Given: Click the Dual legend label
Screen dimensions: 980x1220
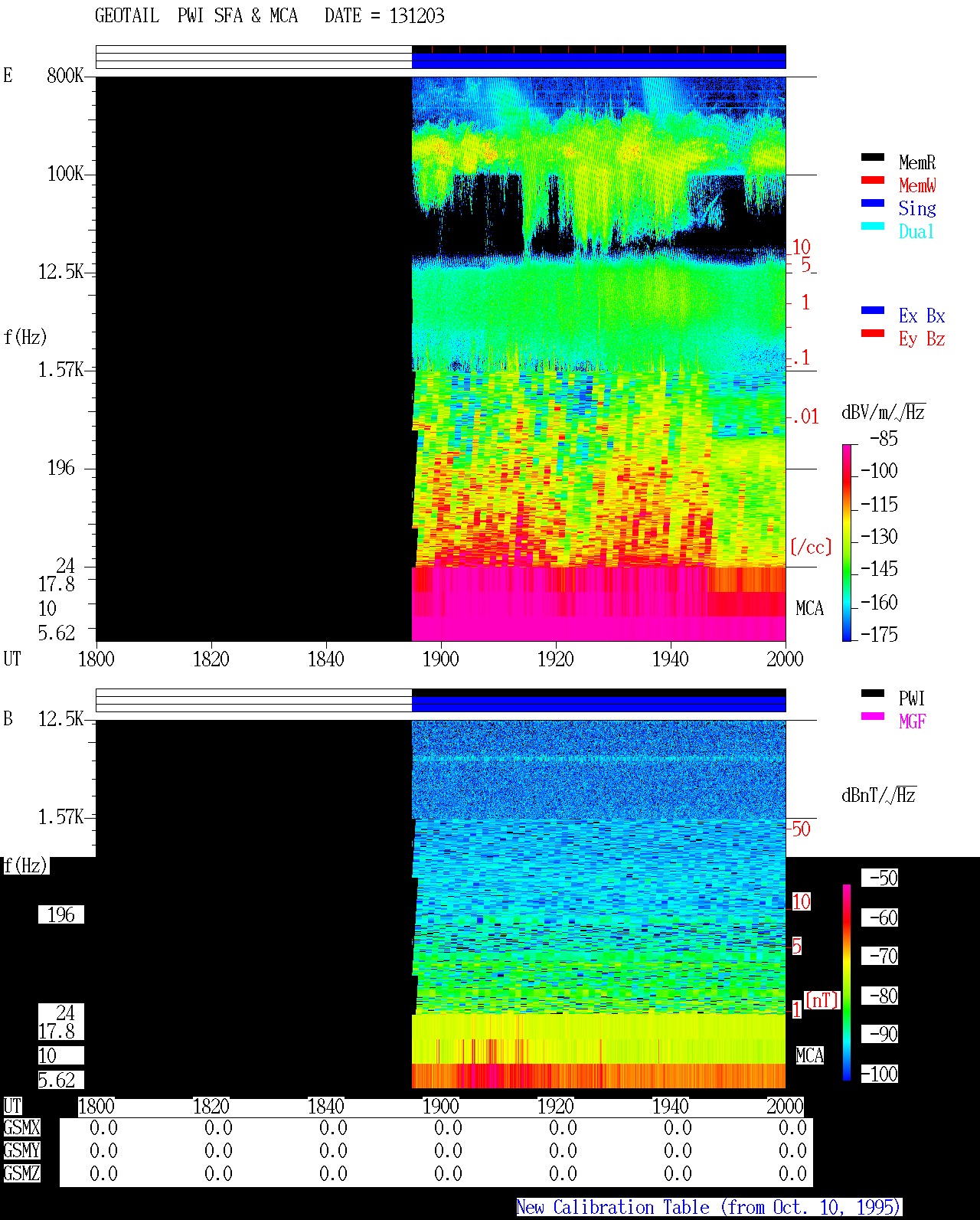Looking at the screenshot, I should coord(916,231).
